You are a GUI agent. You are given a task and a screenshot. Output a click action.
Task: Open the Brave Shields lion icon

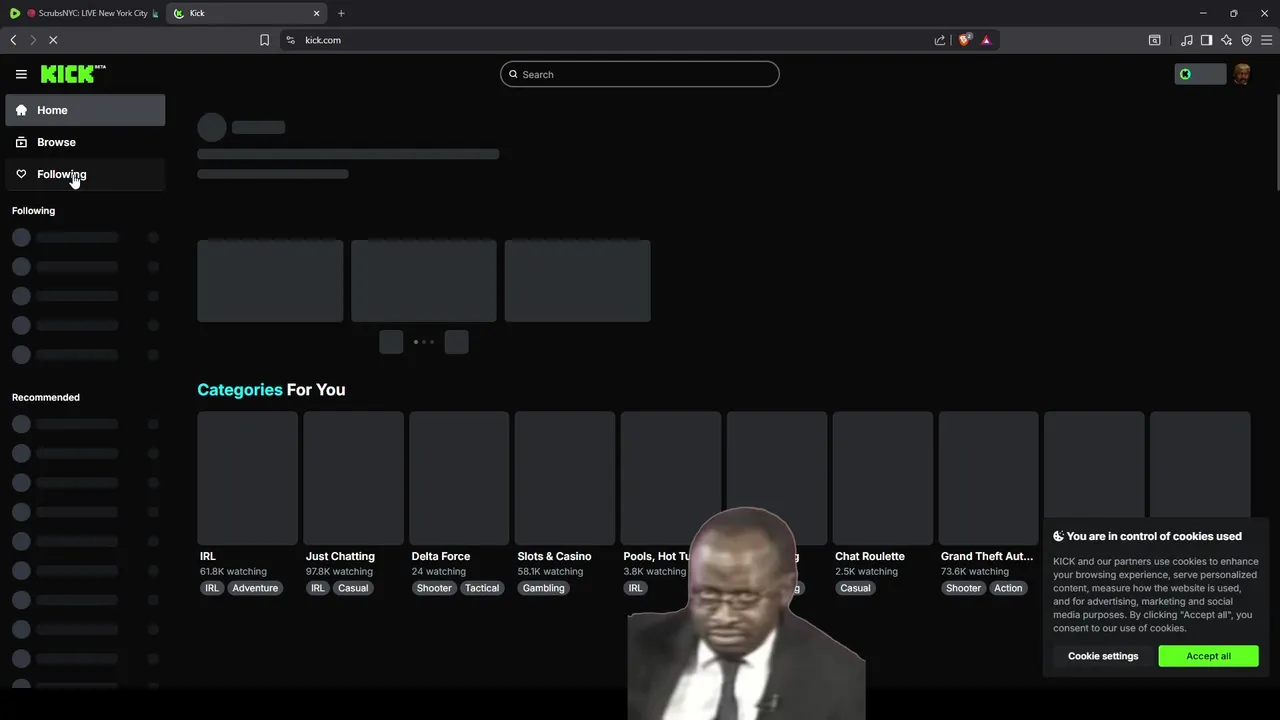click(965, 40)
